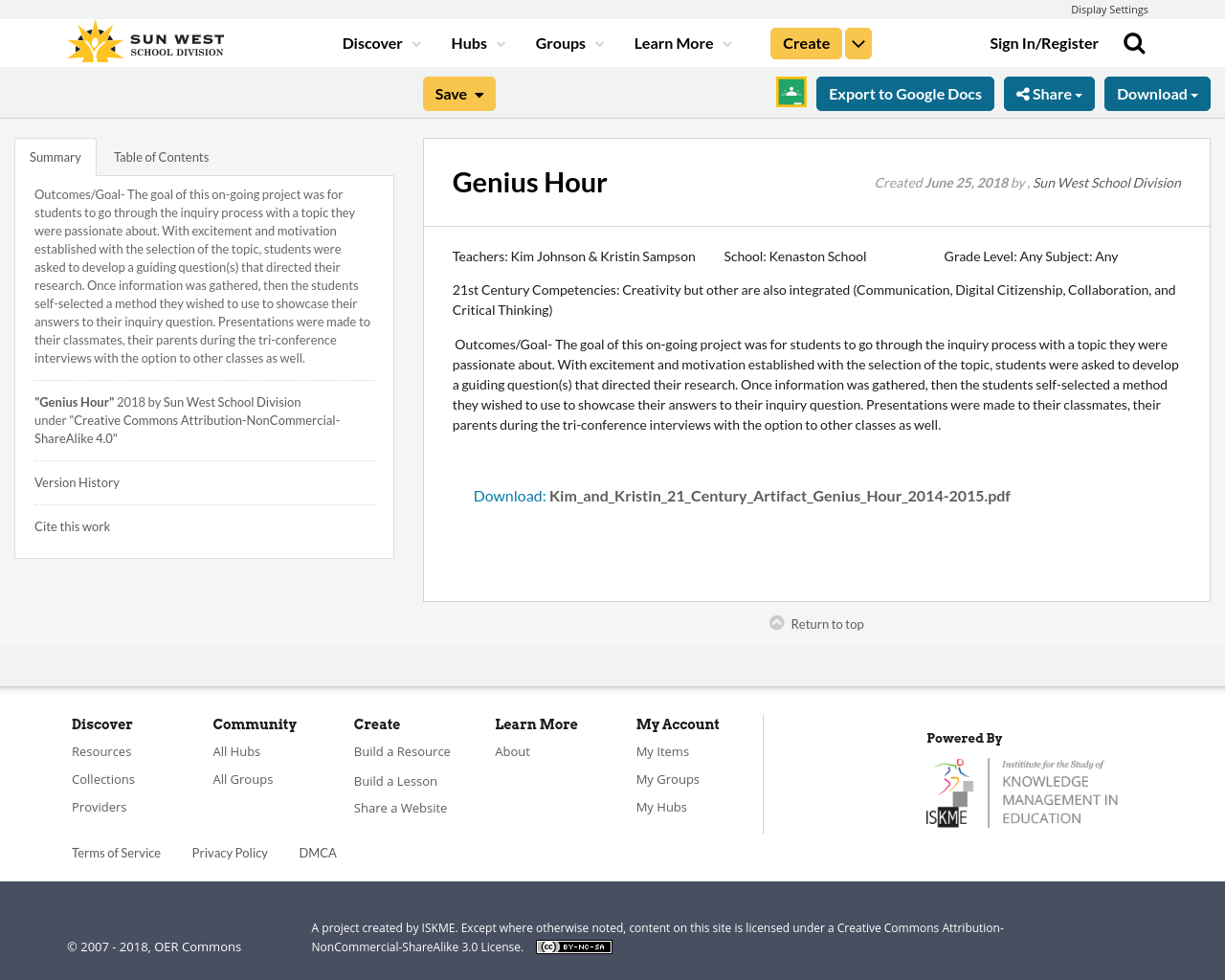
Task: Click Export to Google Docs
Action: tap(905, 93)
